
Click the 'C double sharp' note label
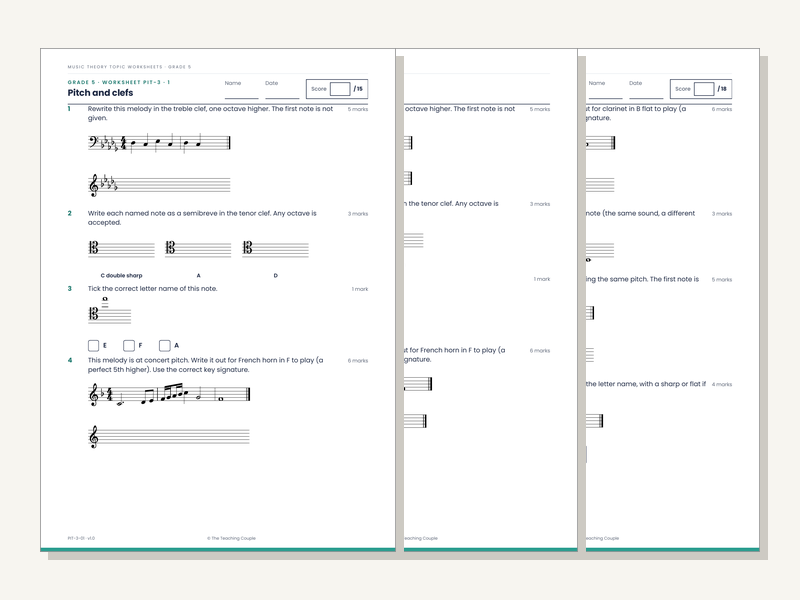point(121,276)
